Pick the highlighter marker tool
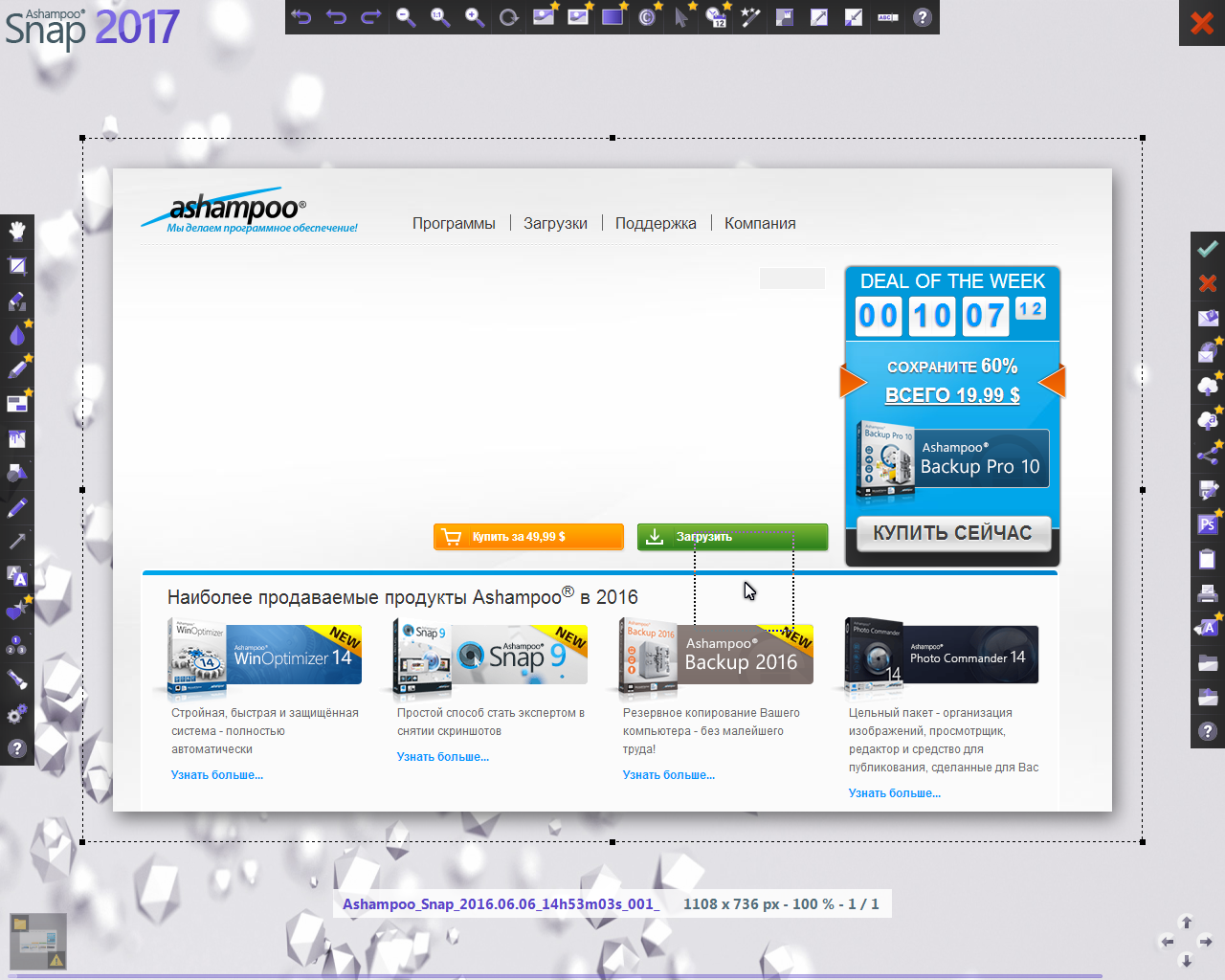This screenshot has height=980, width=1225. click(17, 368)
